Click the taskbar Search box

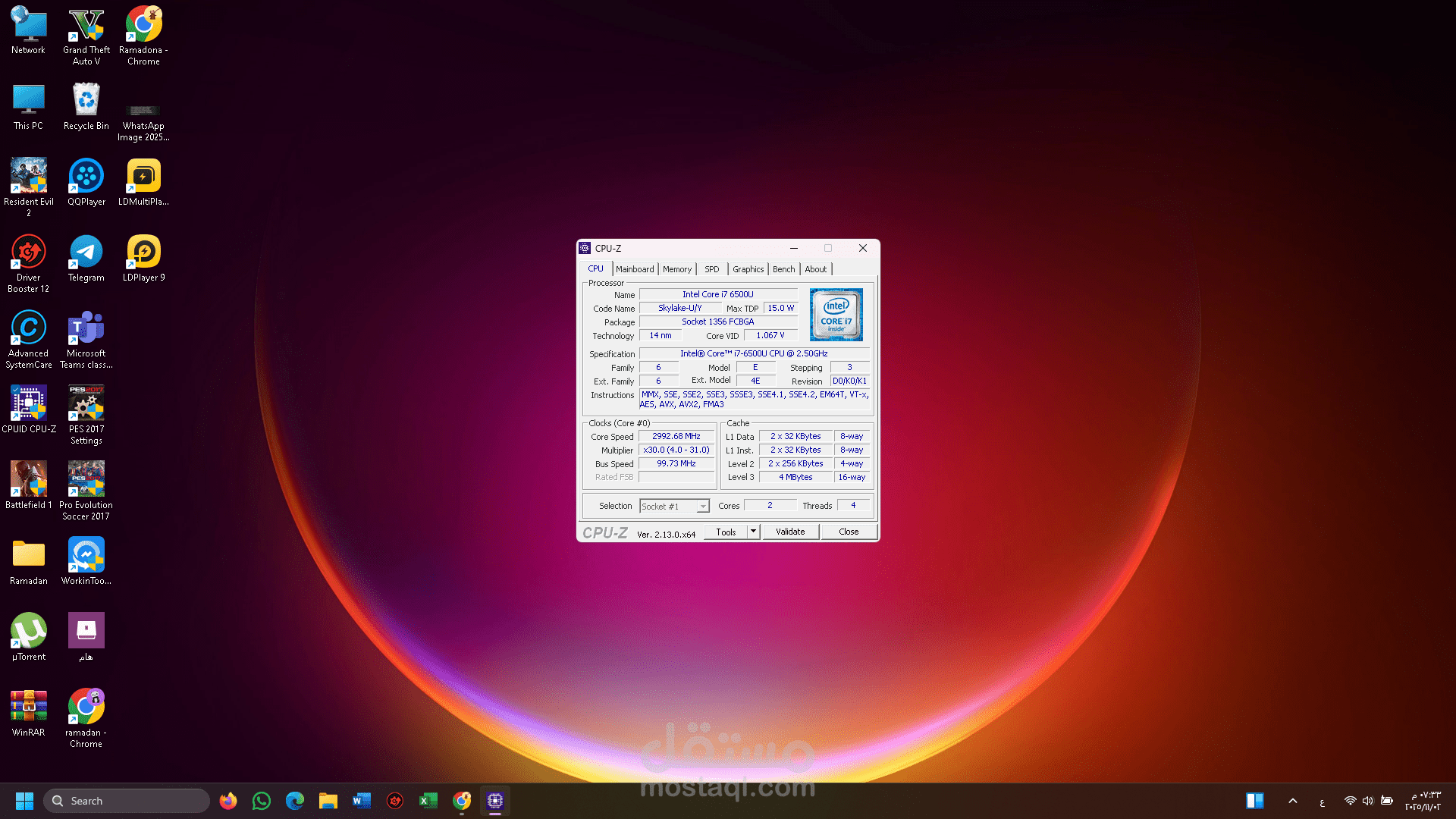tap(127, 801)
